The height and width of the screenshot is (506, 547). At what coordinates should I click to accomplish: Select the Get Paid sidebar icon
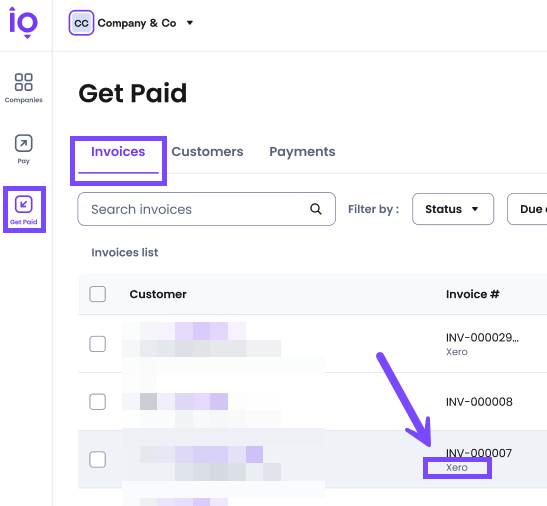point(23,210)
